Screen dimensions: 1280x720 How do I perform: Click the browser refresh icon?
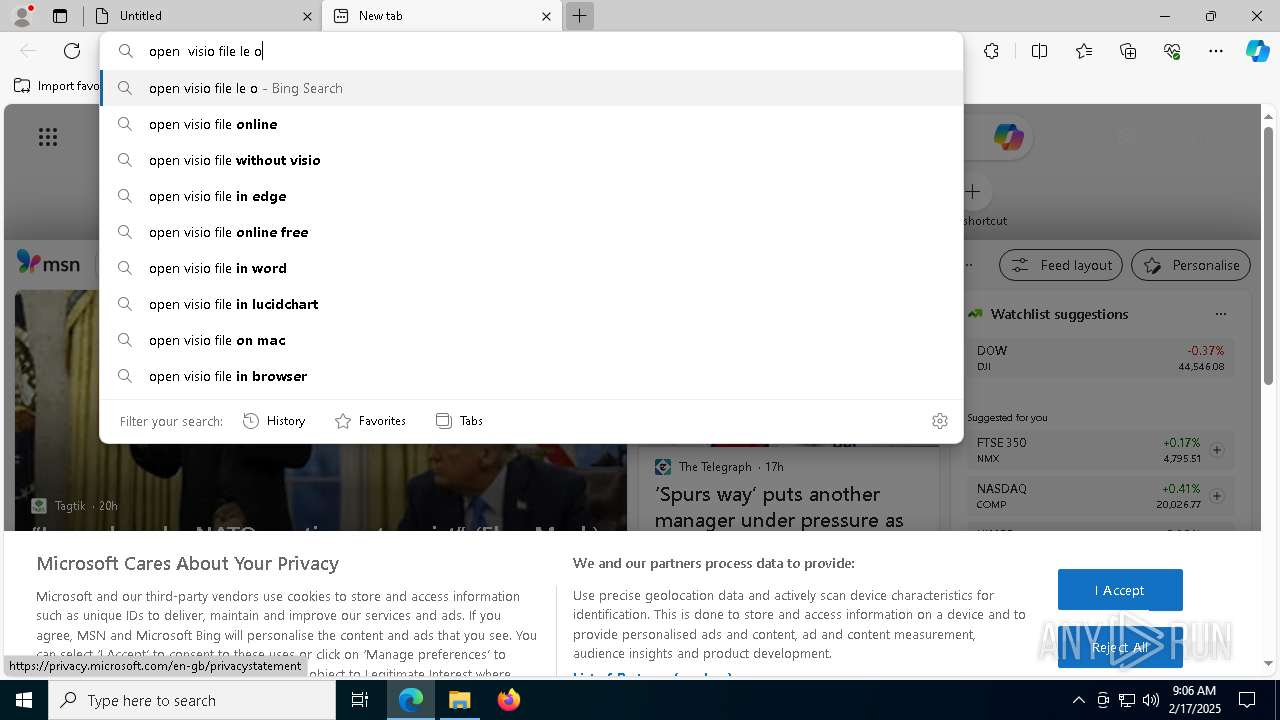coord(72,51)
